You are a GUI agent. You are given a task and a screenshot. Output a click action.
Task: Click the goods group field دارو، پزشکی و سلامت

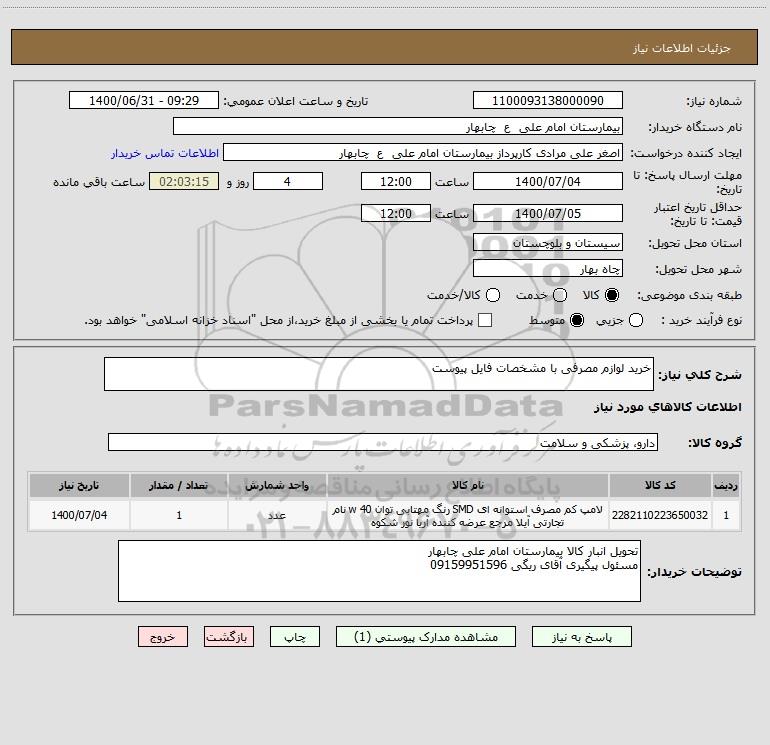click(x=383, y=442)
